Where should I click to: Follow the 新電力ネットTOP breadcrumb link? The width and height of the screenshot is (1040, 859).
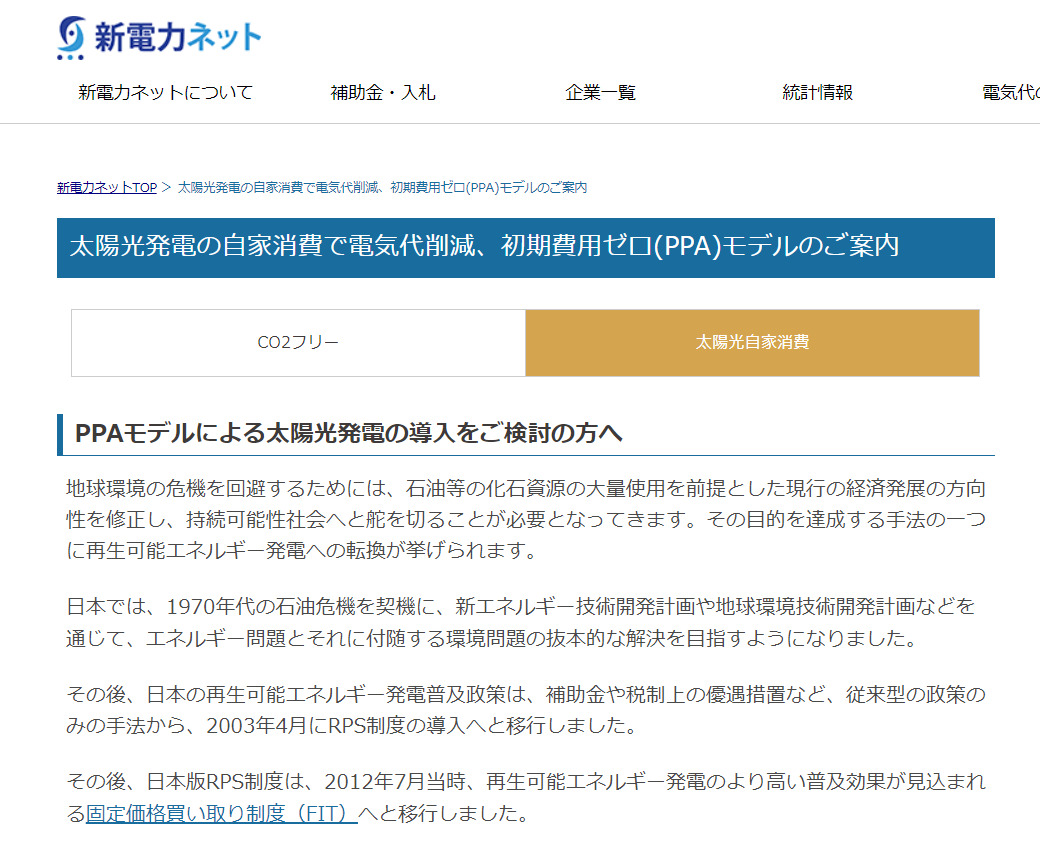[107, 188]
